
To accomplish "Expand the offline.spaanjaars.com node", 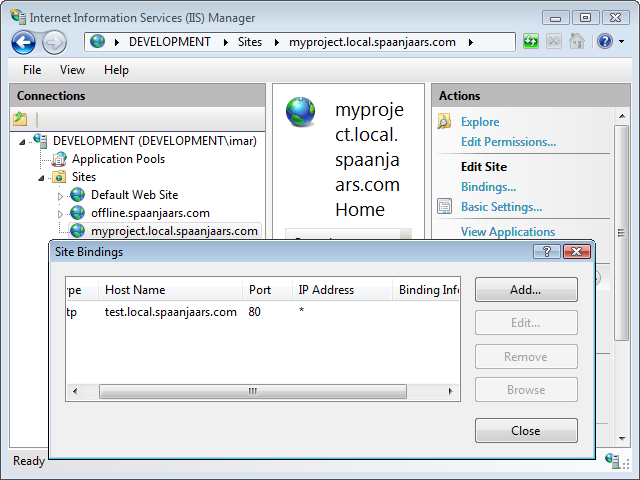I will tap(60, 214).
